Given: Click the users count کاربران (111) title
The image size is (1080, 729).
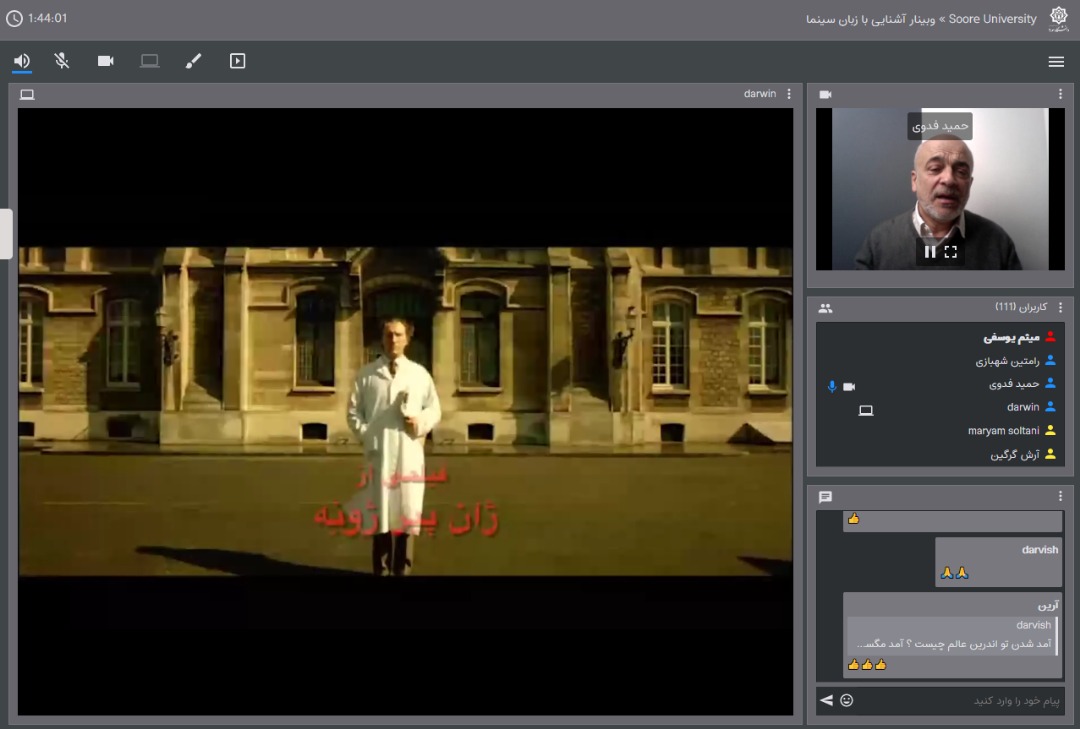Looking at the screenshot, I should (x=1021, y=307).
